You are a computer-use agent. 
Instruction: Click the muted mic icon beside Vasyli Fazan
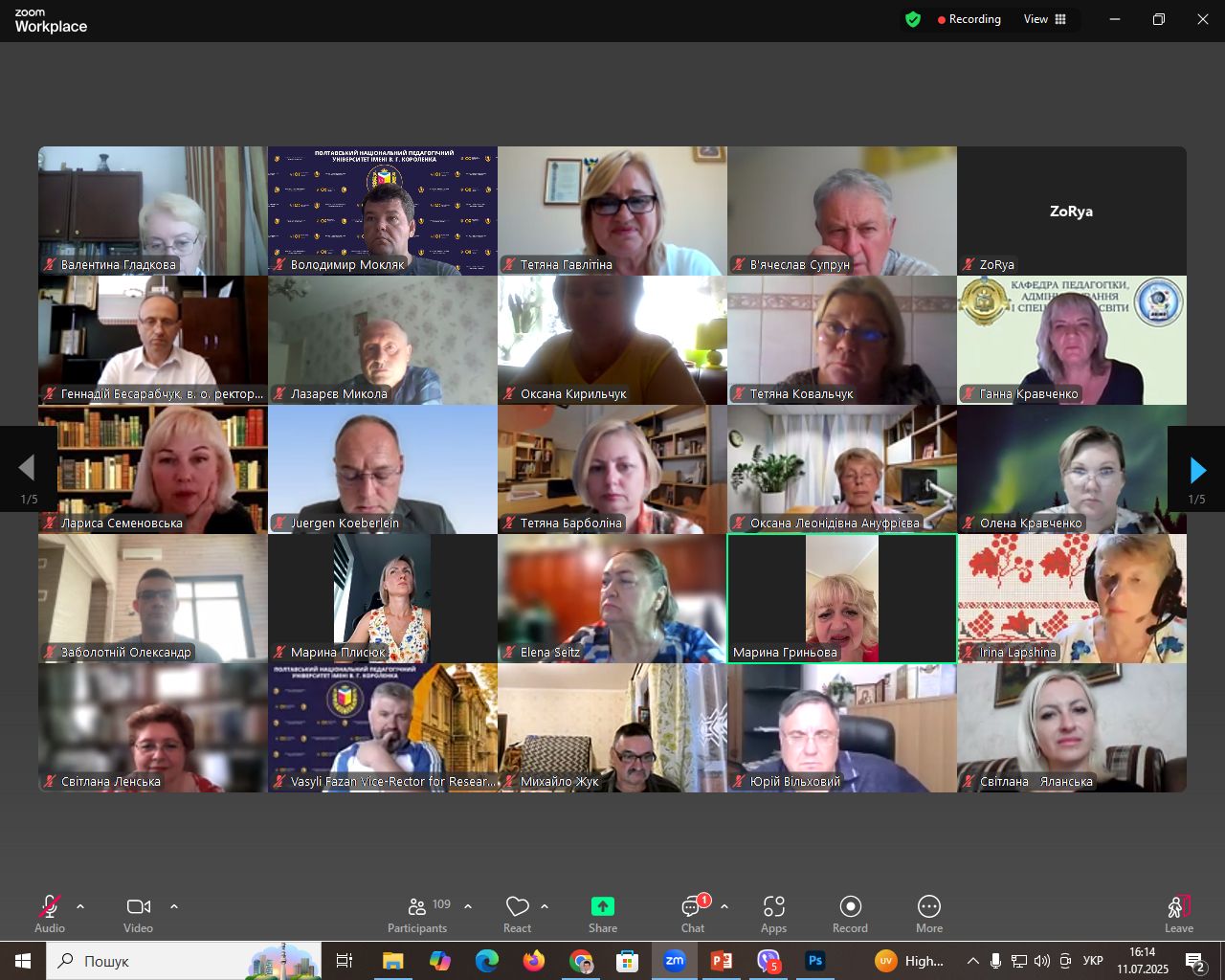pyautogui.click(x=279, y=782)
